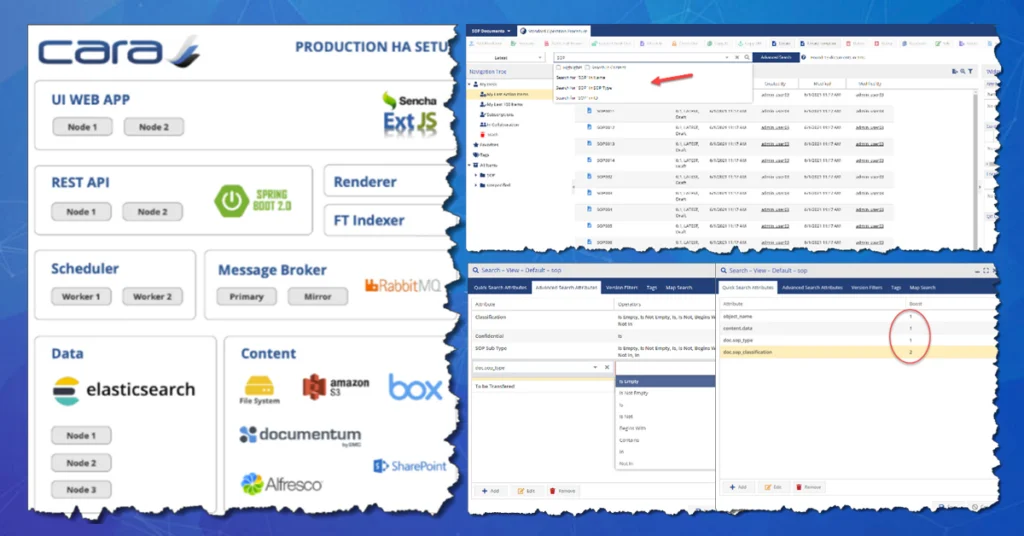
Task: Click the document icon of SOP0011 row
Action: point(589,110)
